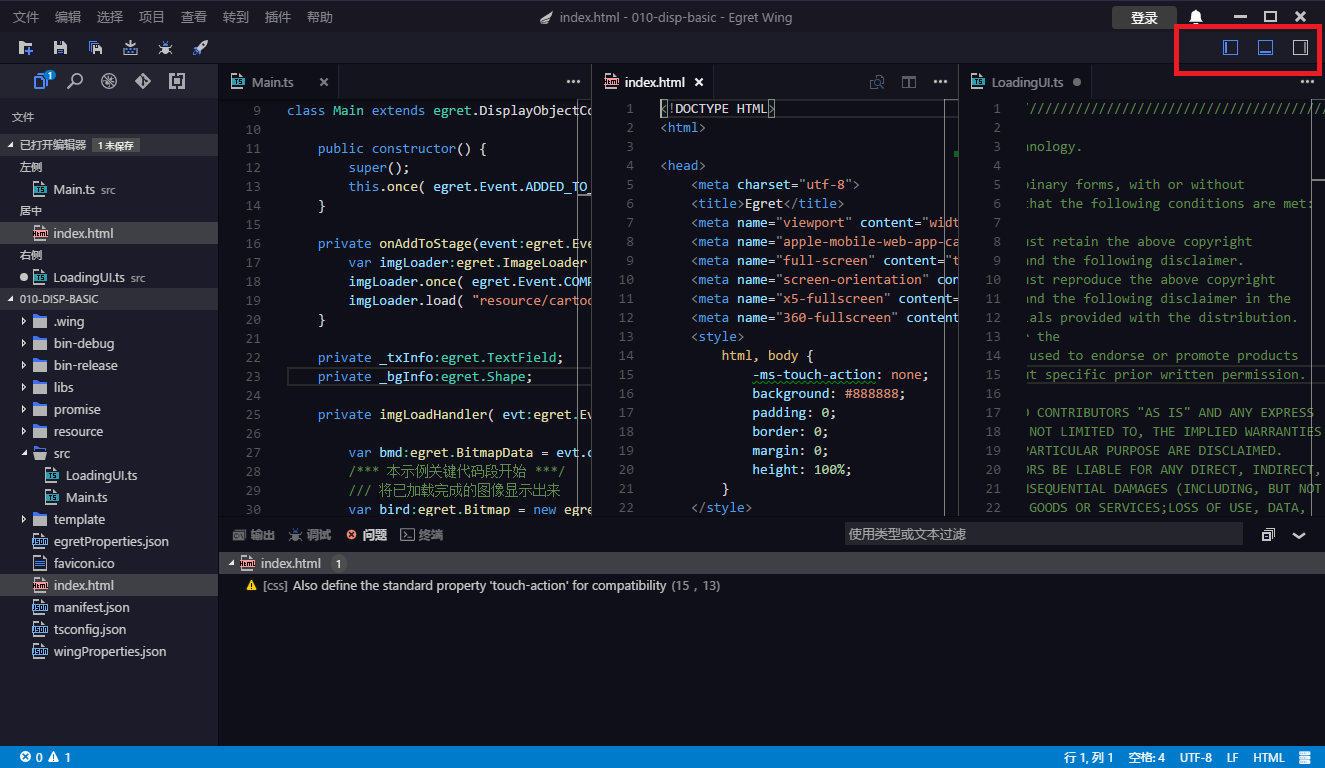
Task: Click the debug bug toolbar icon
Action: [165, 48]
